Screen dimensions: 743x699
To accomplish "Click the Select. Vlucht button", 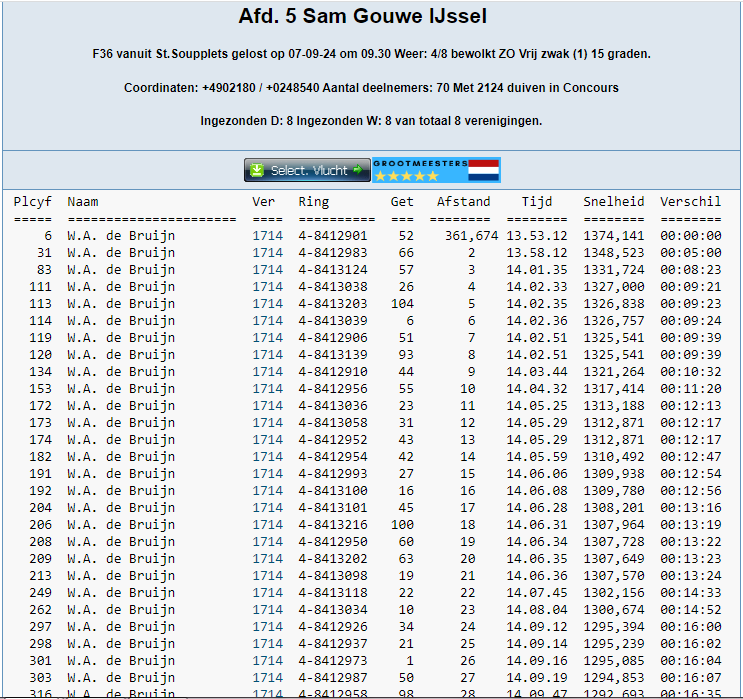I will point(307,170).
